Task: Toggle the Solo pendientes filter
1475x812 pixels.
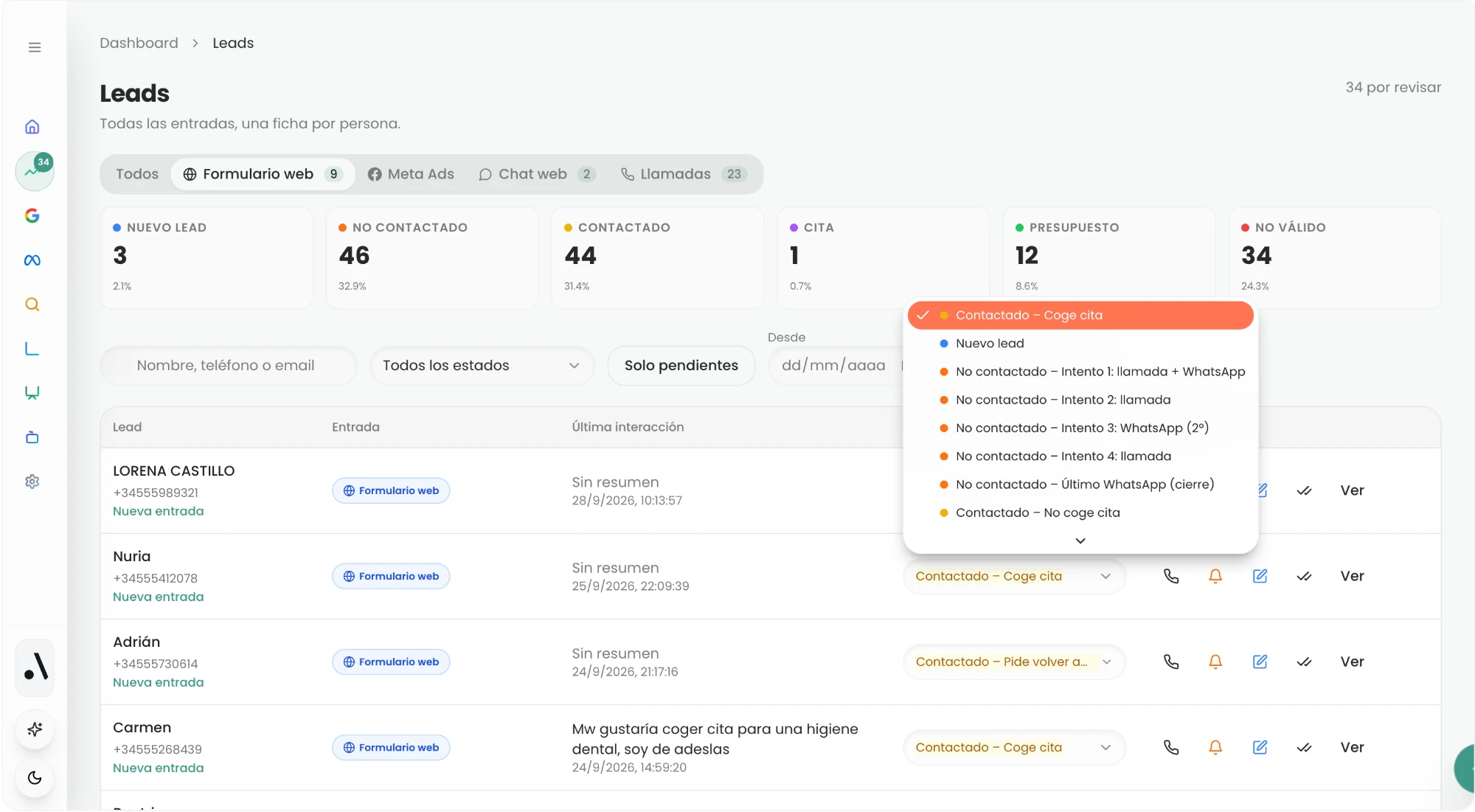Action: [681, 366]
